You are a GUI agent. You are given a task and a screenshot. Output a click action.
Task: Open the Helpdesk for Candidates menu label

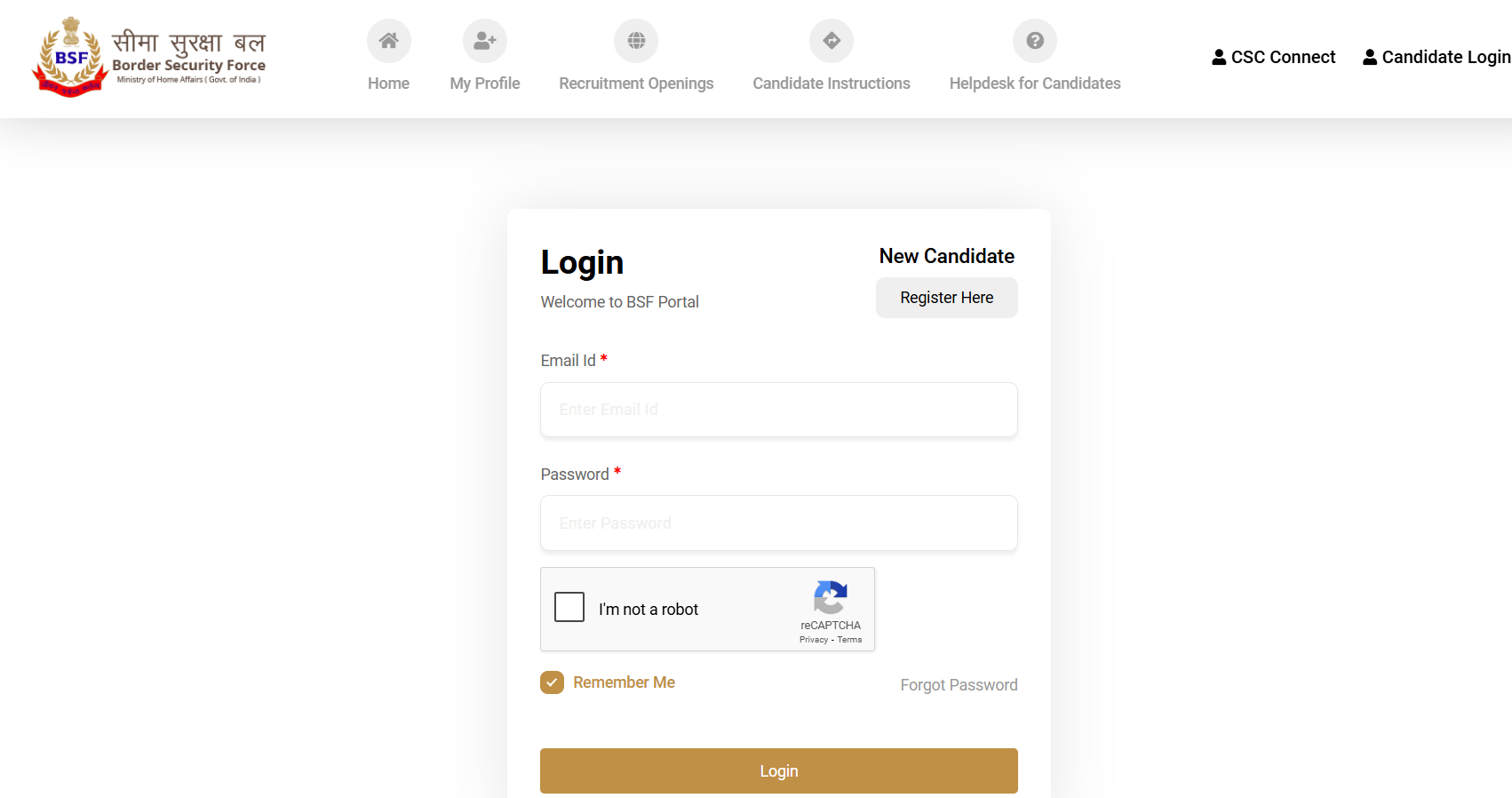pos(1035,84)
